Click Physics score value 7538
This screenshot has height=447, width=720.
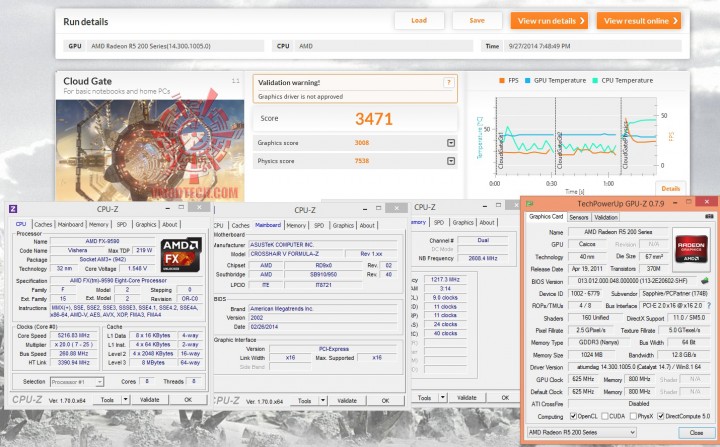tap(362, 161)
